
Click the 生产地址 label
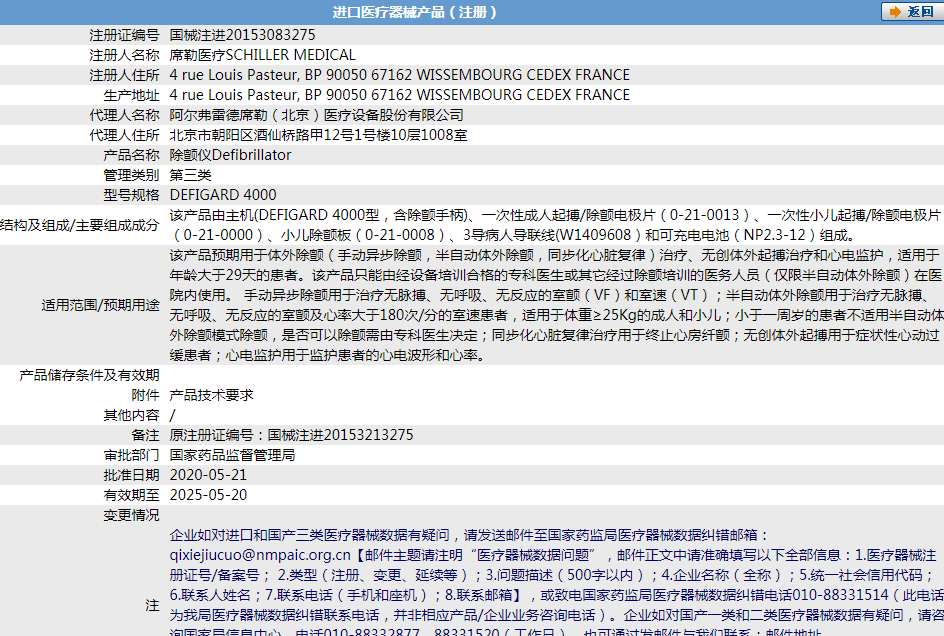pyautogui.click(x=131, y=95)
